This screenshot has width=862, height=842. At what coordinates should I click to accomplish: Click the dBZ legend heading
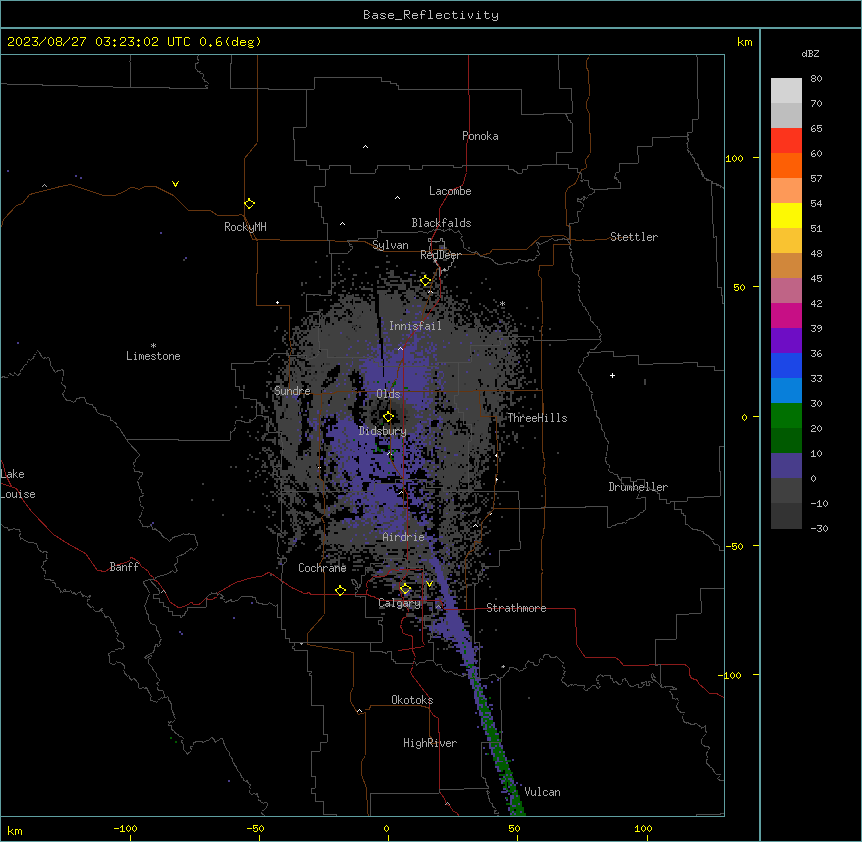click(810, 53)
